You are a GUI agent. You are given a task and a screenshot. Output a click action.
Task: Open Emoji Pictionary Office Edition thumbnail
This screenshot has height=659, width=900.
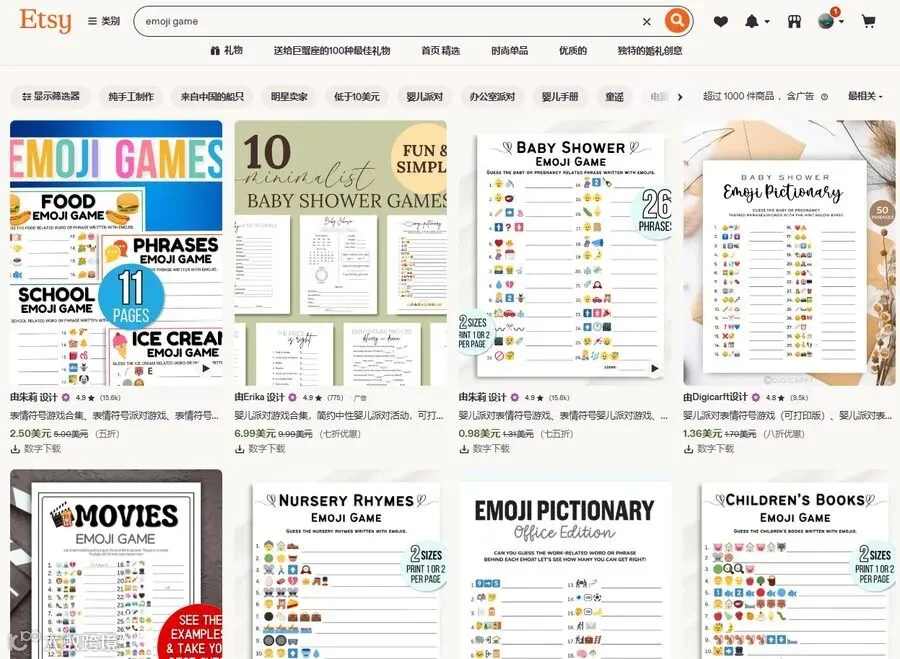point(565,564)
